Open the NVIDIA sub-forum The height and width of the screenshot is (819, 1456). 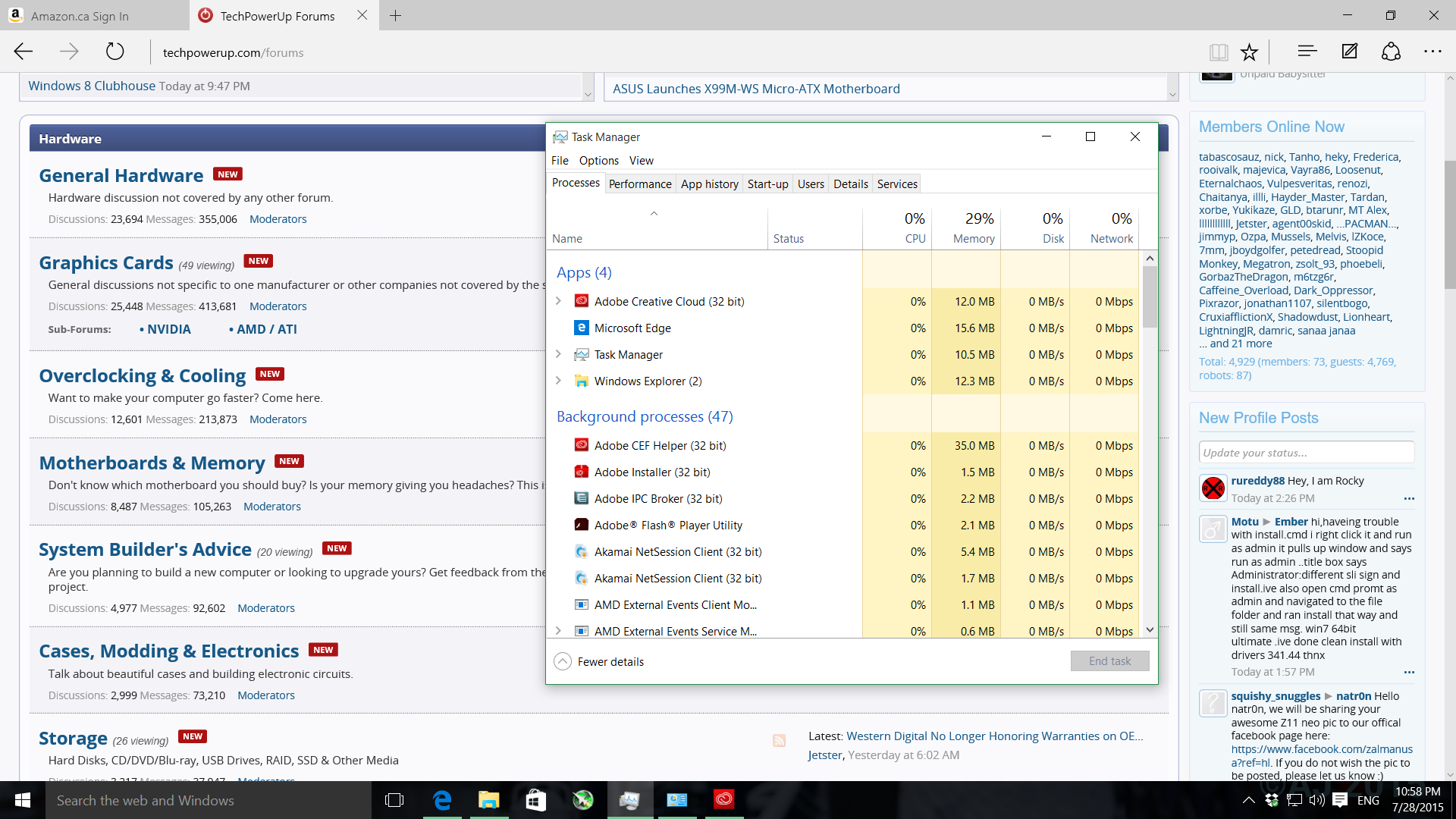pyautogui.click(x=168, y=329)
